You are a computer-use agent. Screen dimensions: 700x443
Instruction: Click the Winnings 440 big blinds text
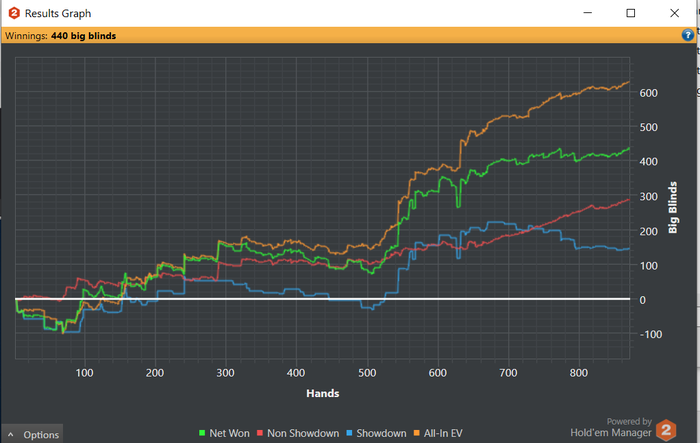(60, 36)
